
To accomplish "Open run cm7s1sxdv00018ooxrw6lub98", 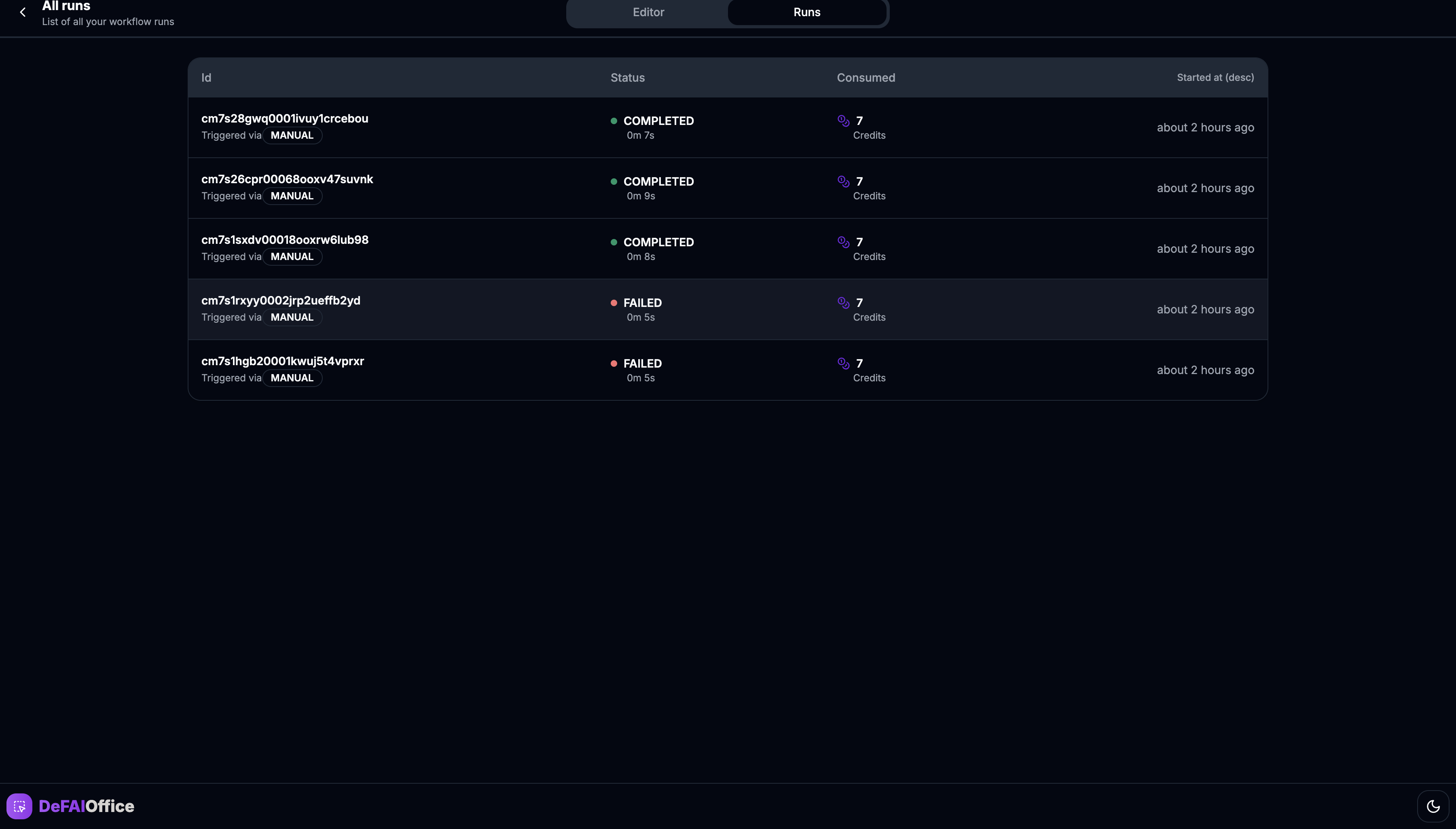I will (285, 240).
